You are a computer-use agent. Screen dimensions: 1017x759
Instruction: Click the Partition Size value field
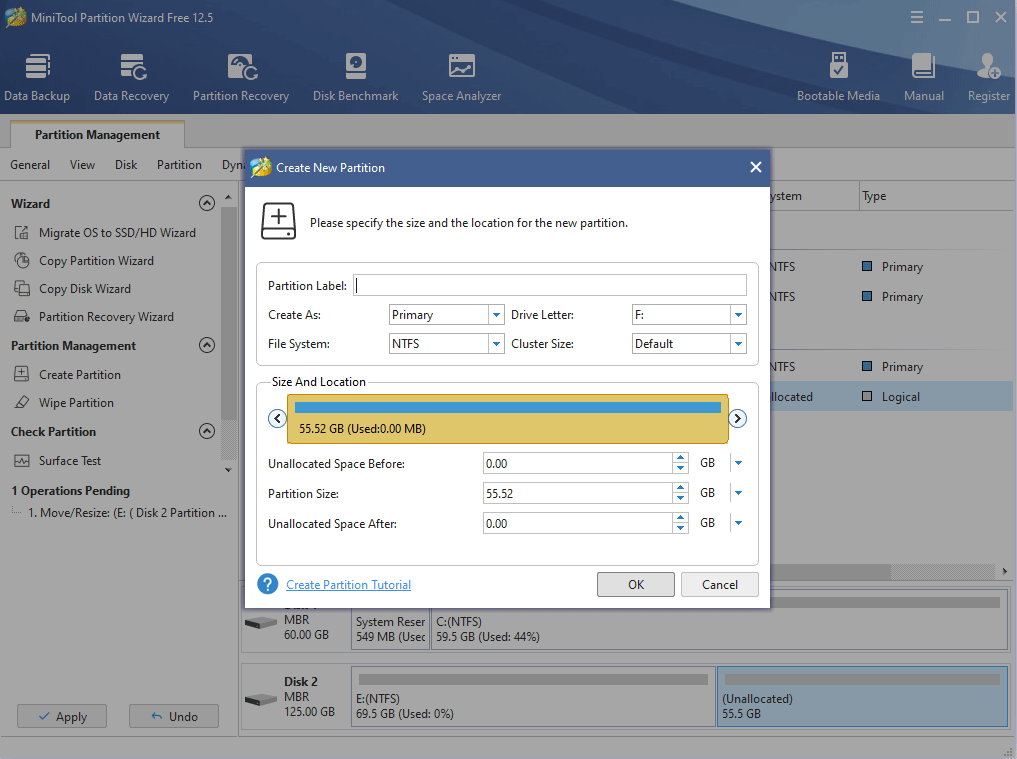pos(578,493)
